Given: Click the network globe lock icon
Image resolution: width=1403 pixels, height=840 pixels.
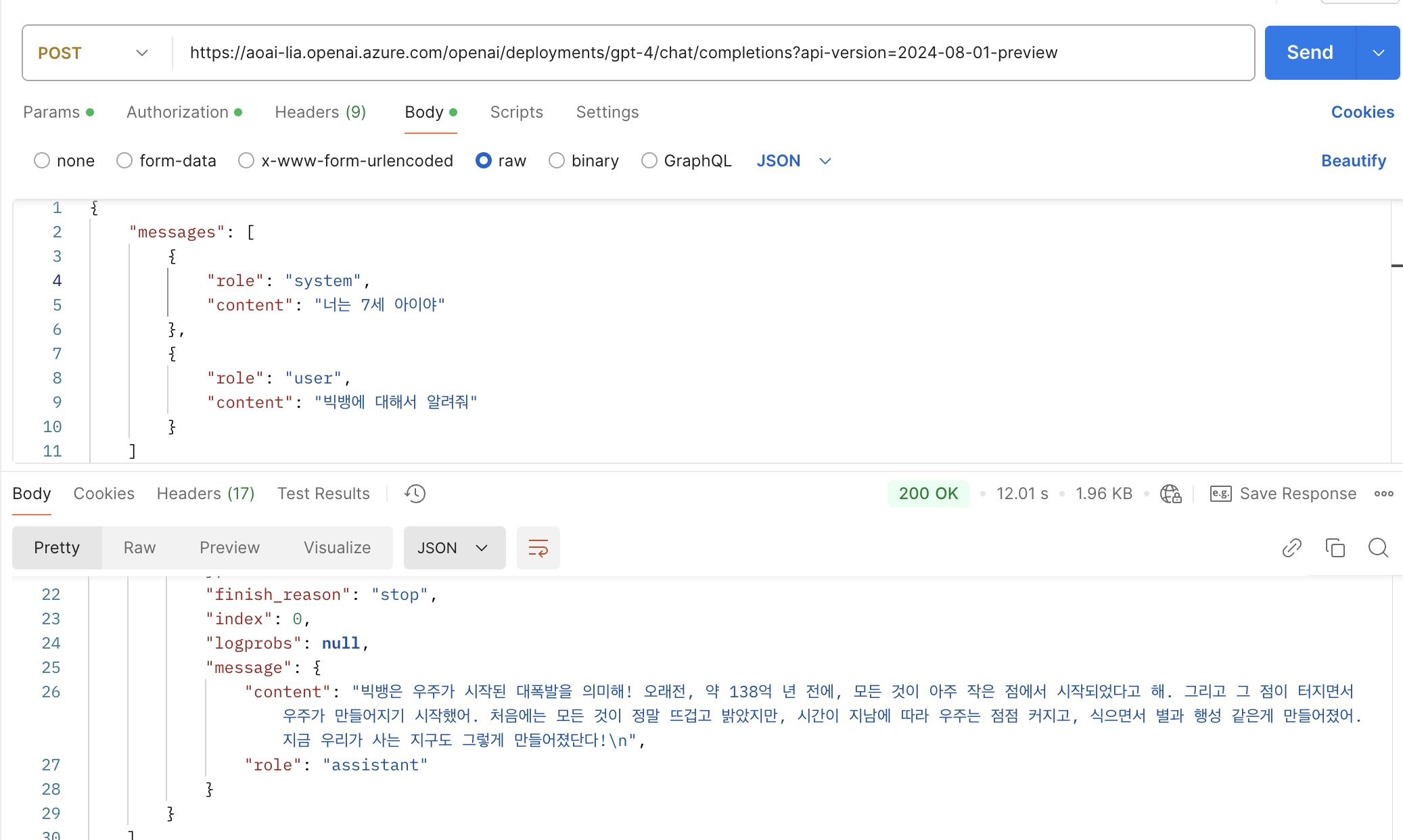Looking at the screenshot, I should [x=1170, y=494].
